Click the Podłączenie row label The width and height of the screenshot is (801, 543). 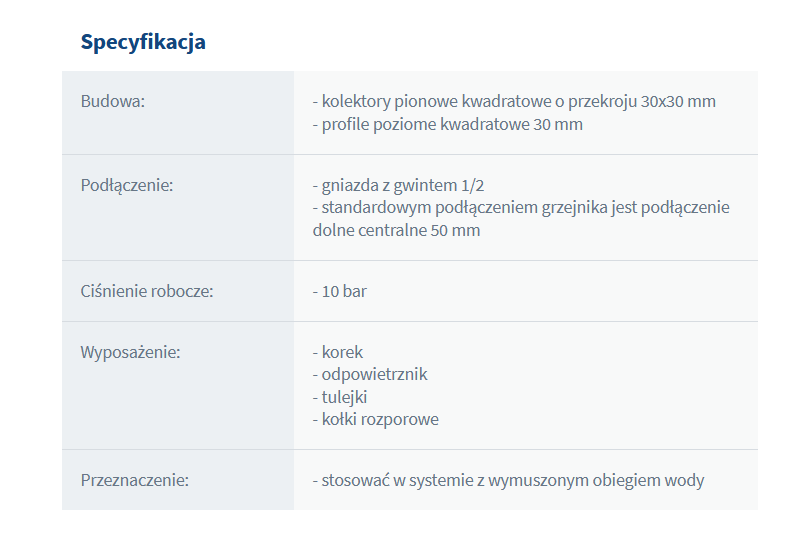click(x=126, y=185)
